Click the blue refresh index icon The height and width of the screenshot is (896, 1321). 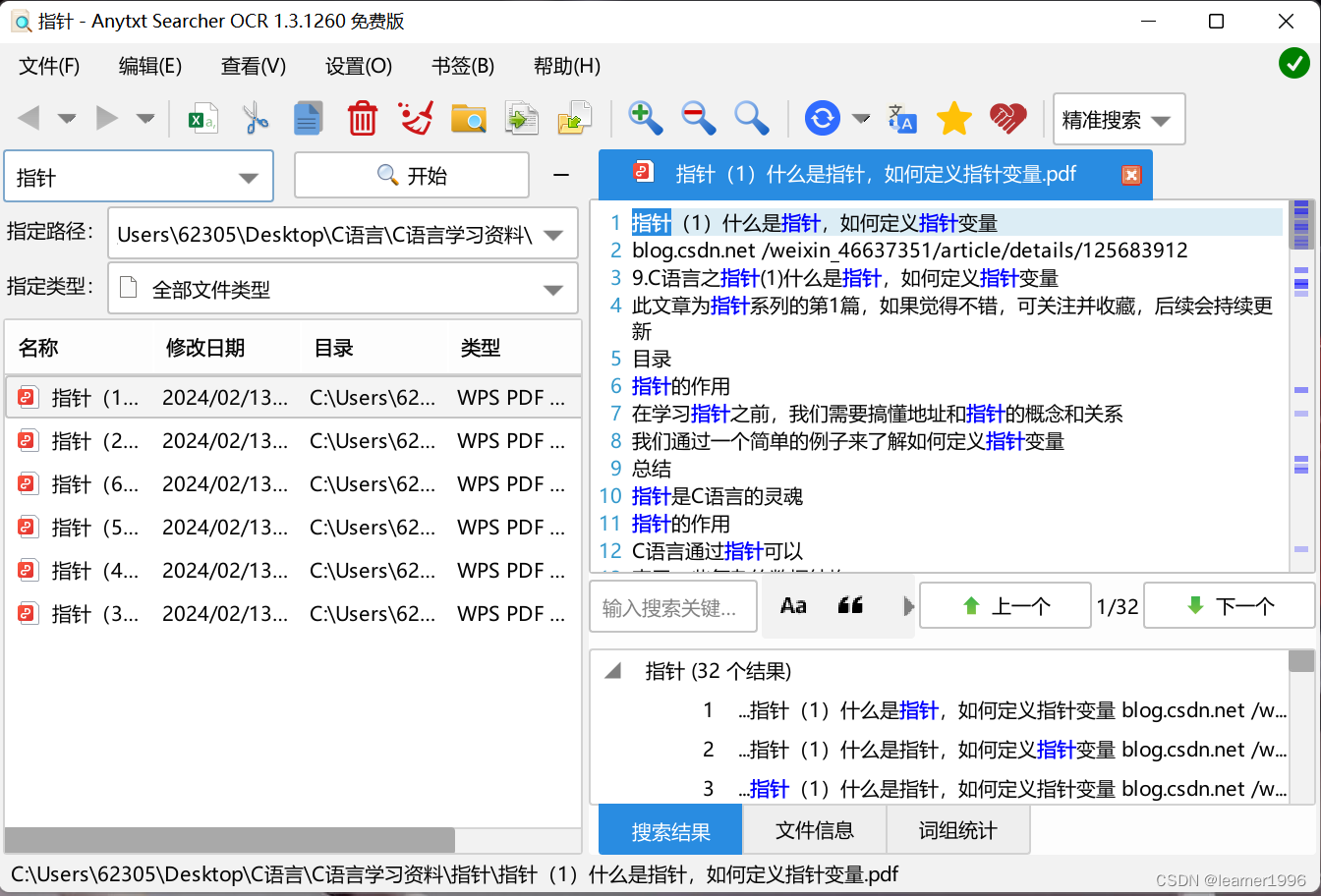coord(822,119)
